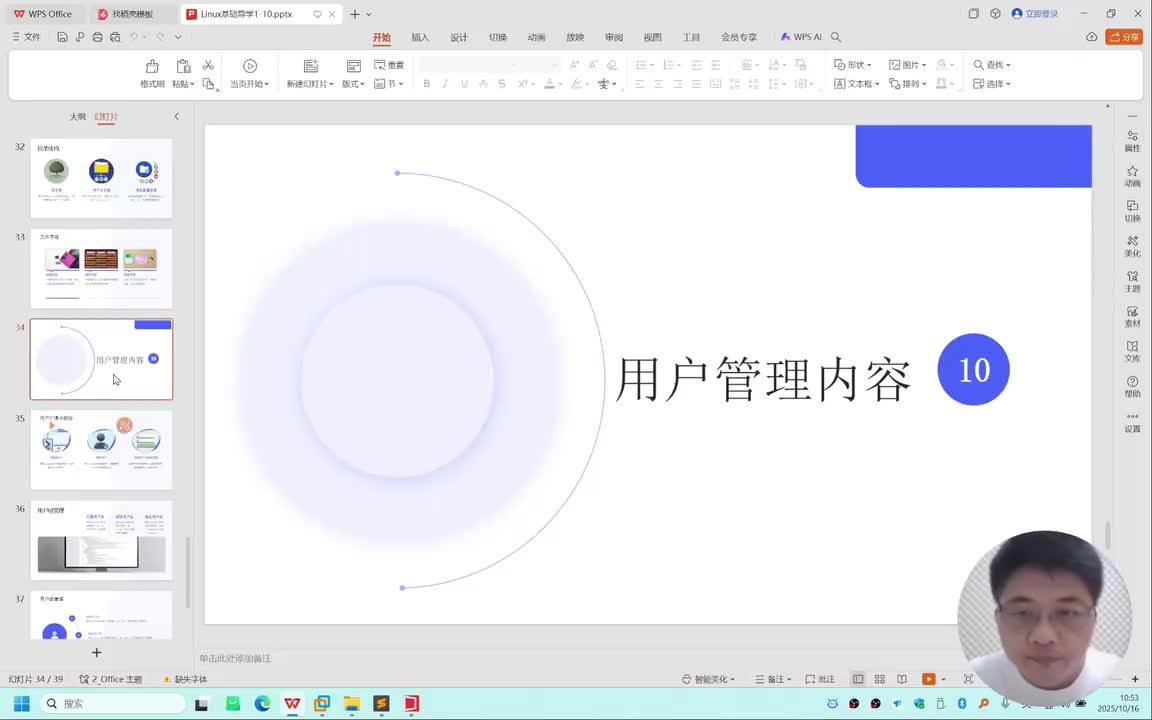
Task: Open the Text Box (文本框) dropdown
Action: [x=857, y=84]
